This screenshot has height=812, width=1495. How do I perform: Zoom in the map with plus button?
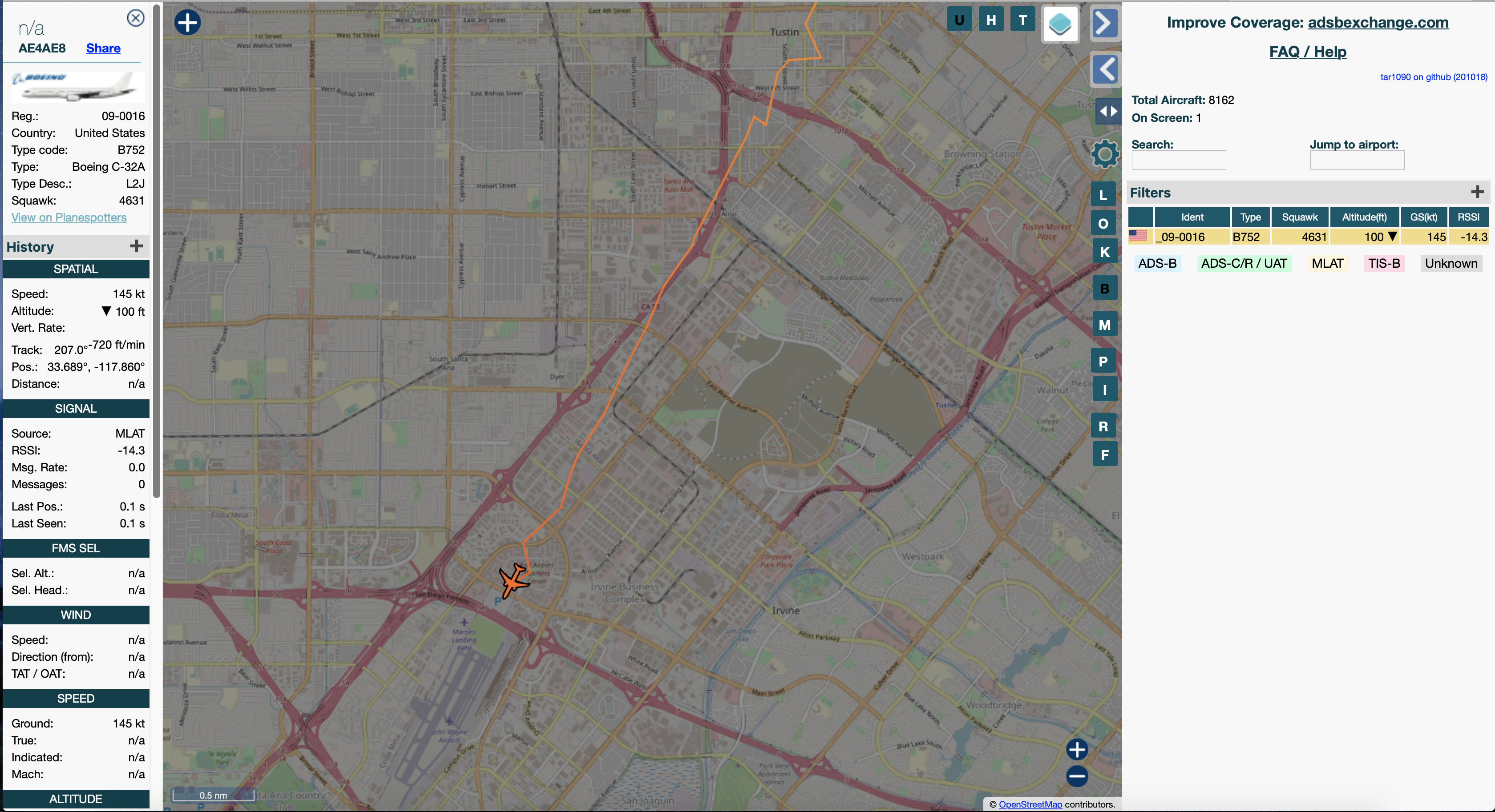coord(1077,749)
